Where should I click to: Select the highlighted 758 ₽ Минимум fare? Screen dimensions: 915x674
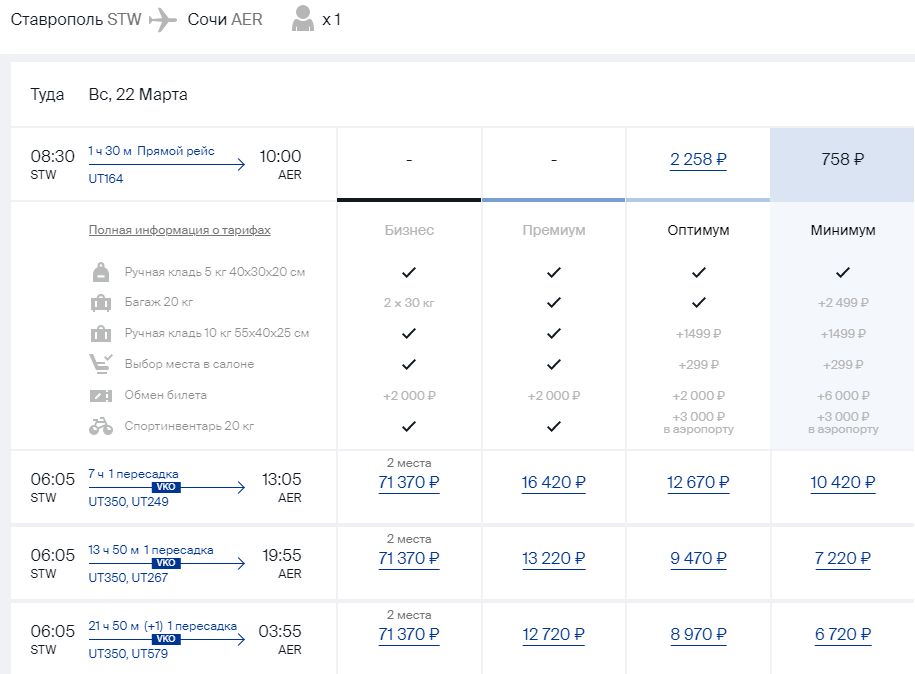[842, 159]
